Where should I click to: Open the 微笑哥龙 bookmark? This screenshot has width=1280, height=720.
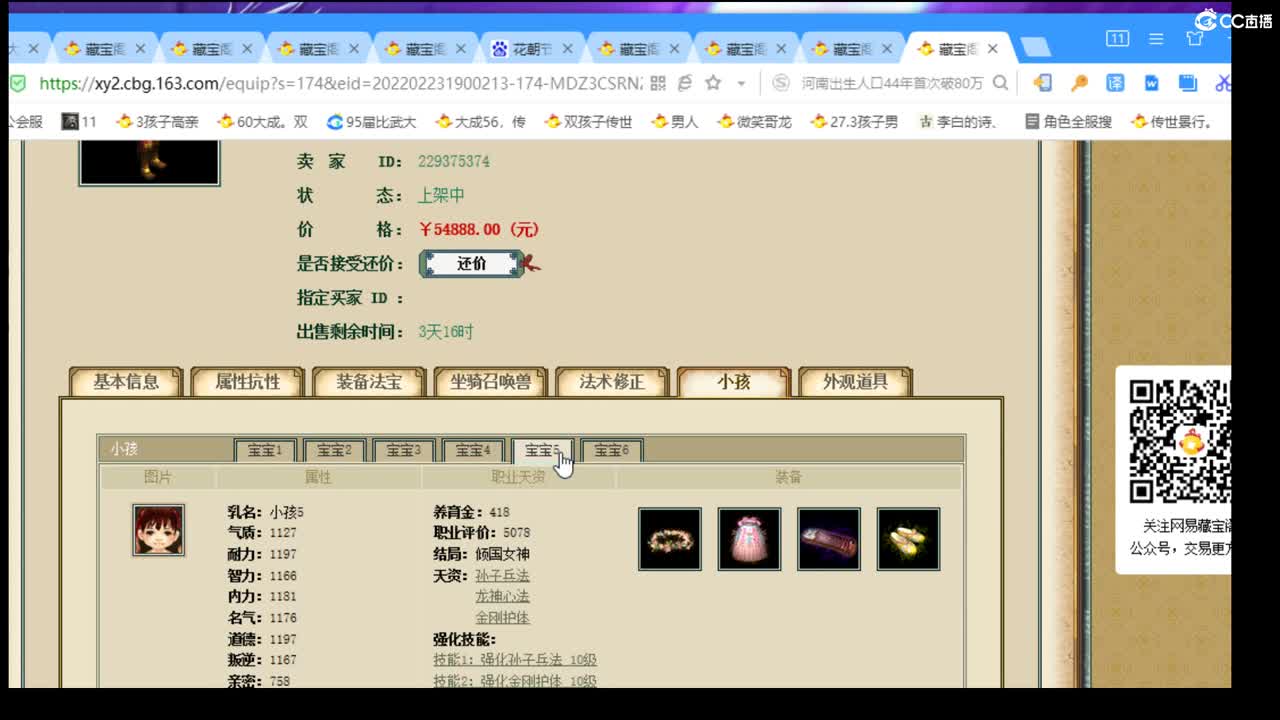coord(754,122)
